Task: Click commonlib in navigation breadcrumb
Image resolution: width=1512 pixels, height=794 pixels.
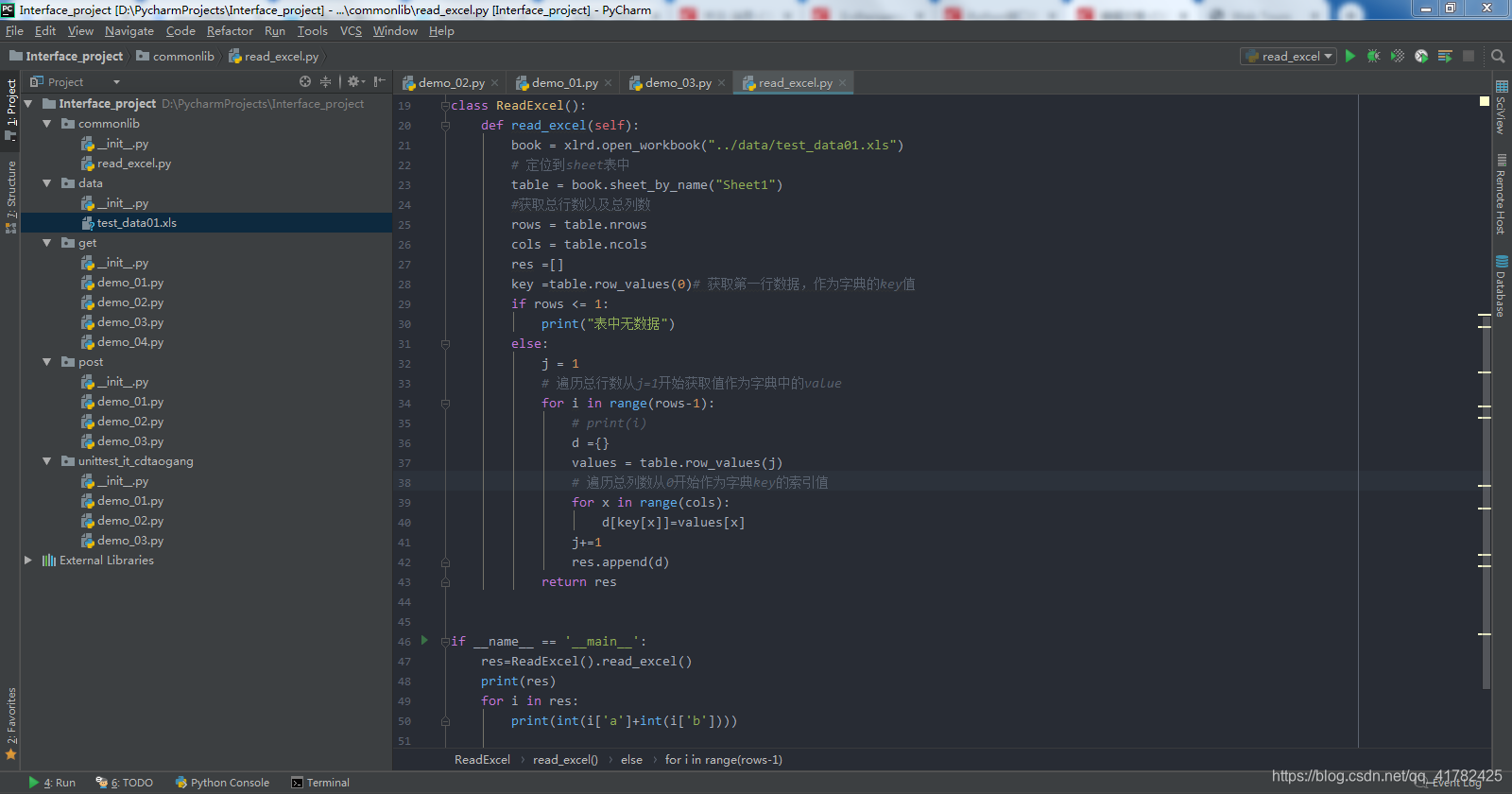Action: (176, 57)
